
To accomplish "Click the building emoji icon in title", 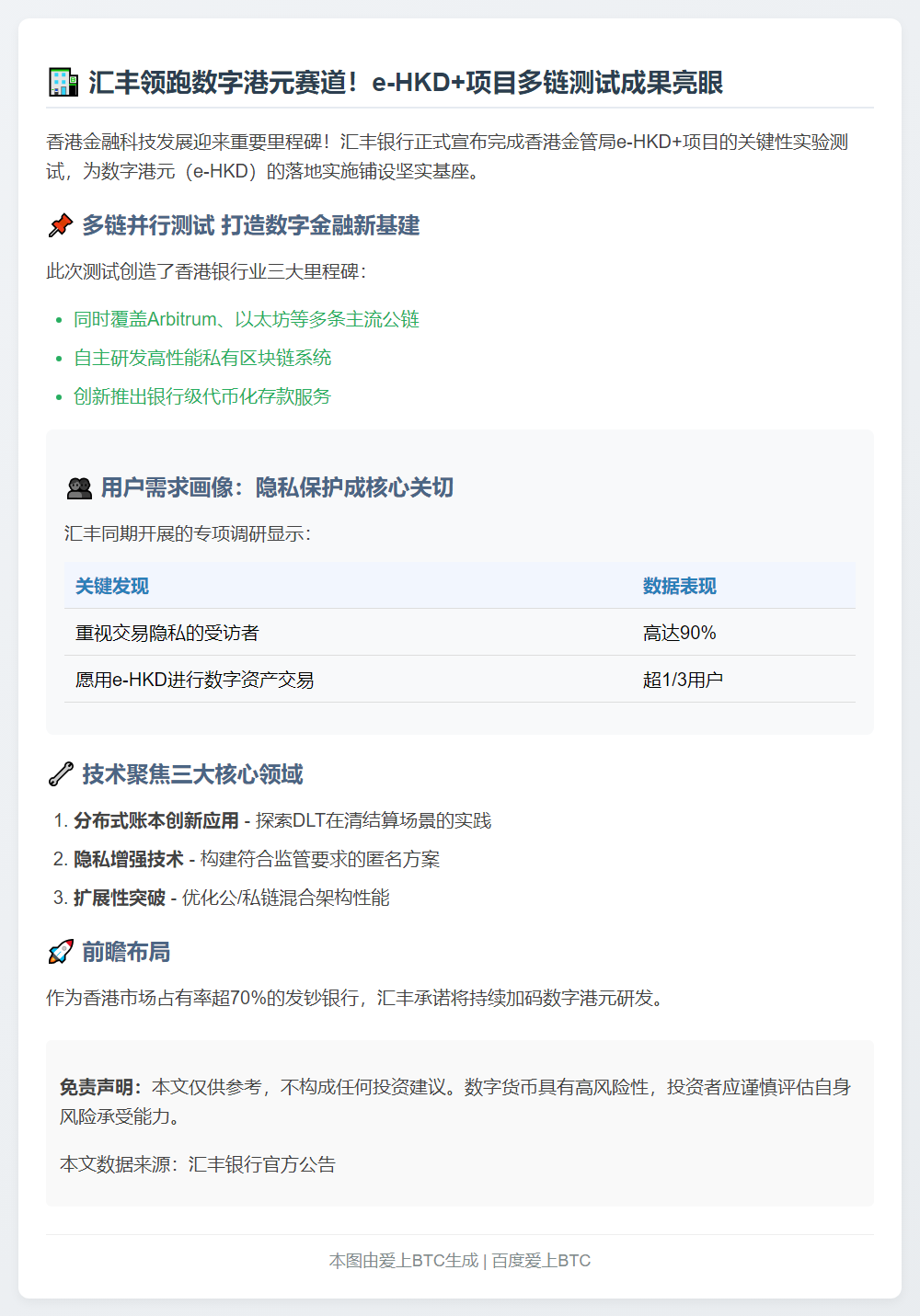I will (63, 83).
